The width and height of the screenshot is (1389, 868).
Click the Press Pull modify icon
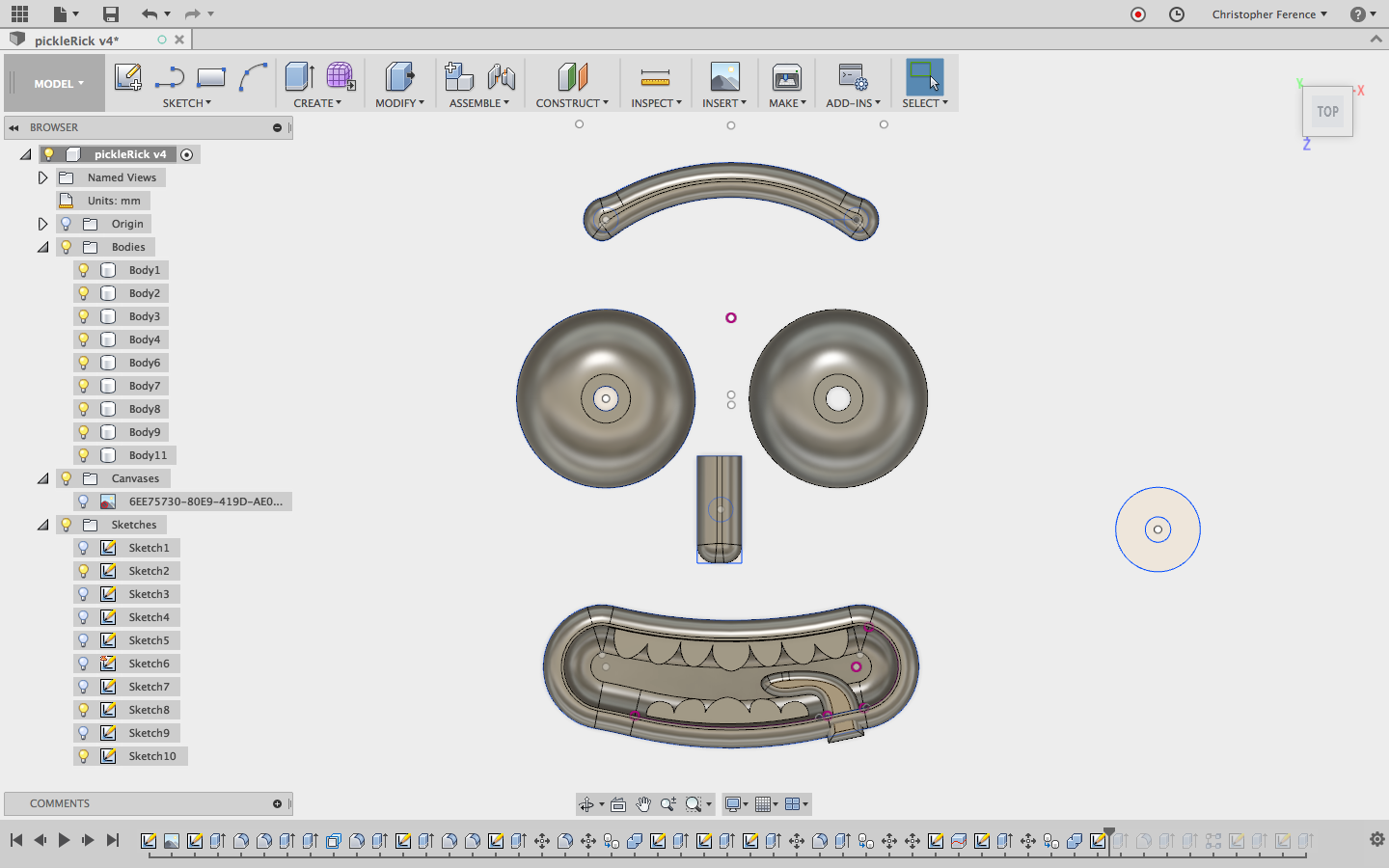[398, 77]
